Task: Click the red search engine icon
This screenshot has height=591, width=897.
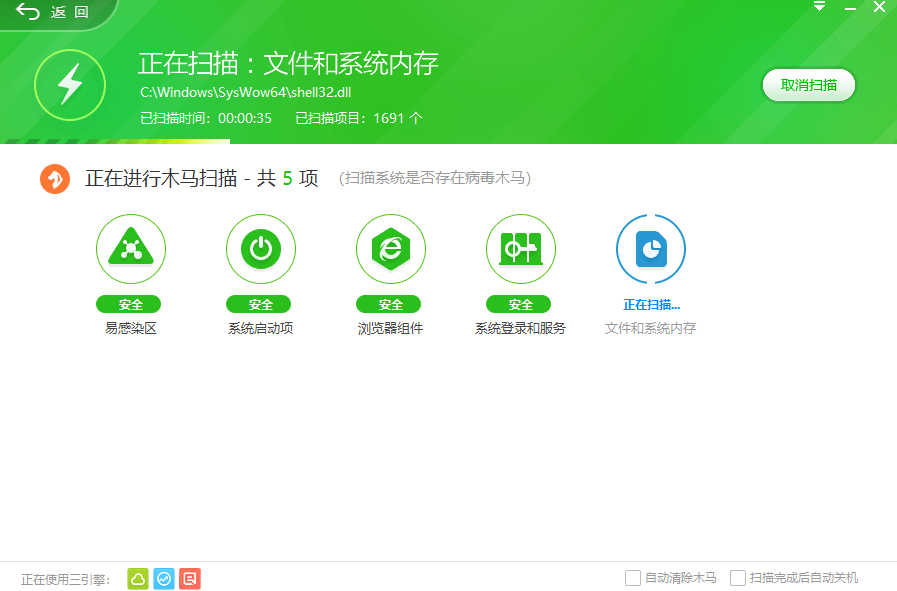Action: (x=190, y=579)
